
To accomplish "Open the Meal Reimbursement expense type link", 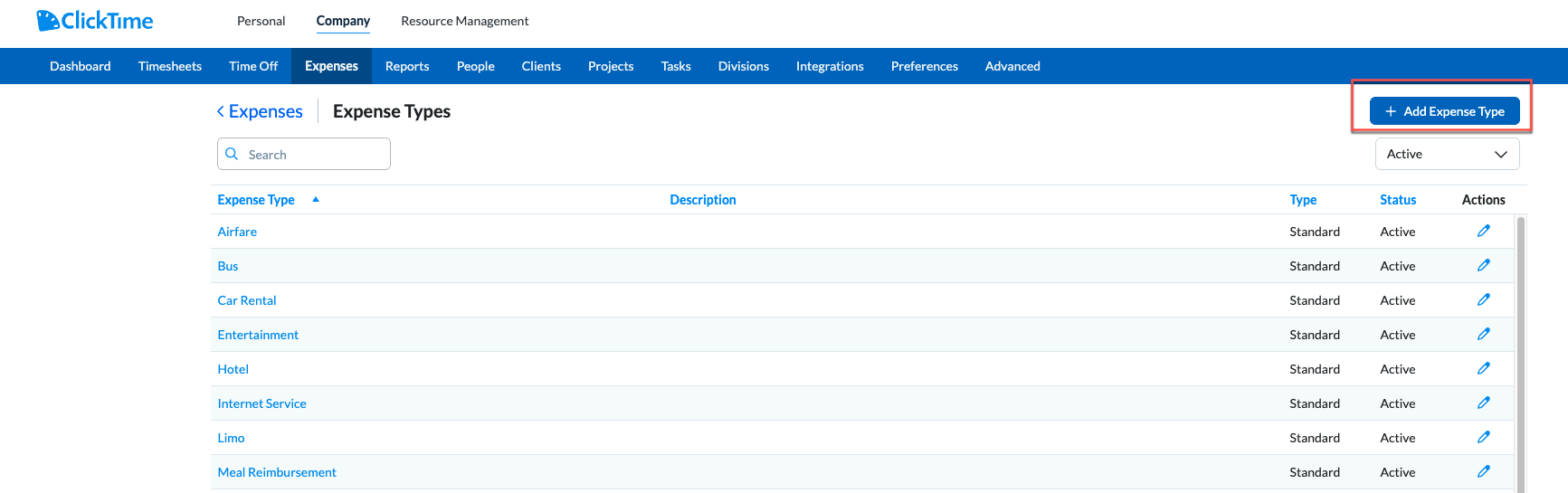I will (277, 472).
